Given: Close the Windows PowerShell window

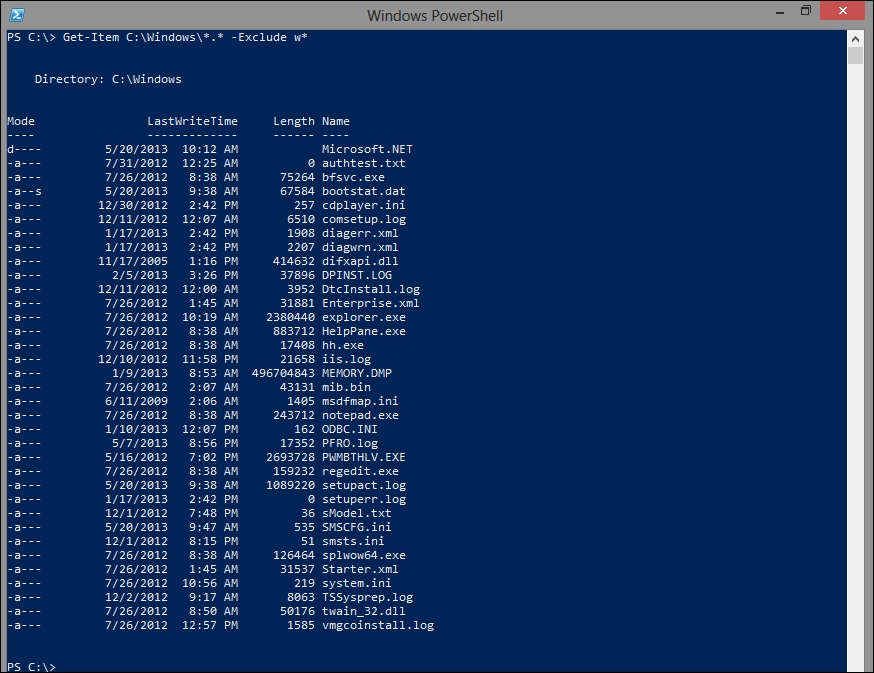Looking at the screenshot, I should click(842, 11).
